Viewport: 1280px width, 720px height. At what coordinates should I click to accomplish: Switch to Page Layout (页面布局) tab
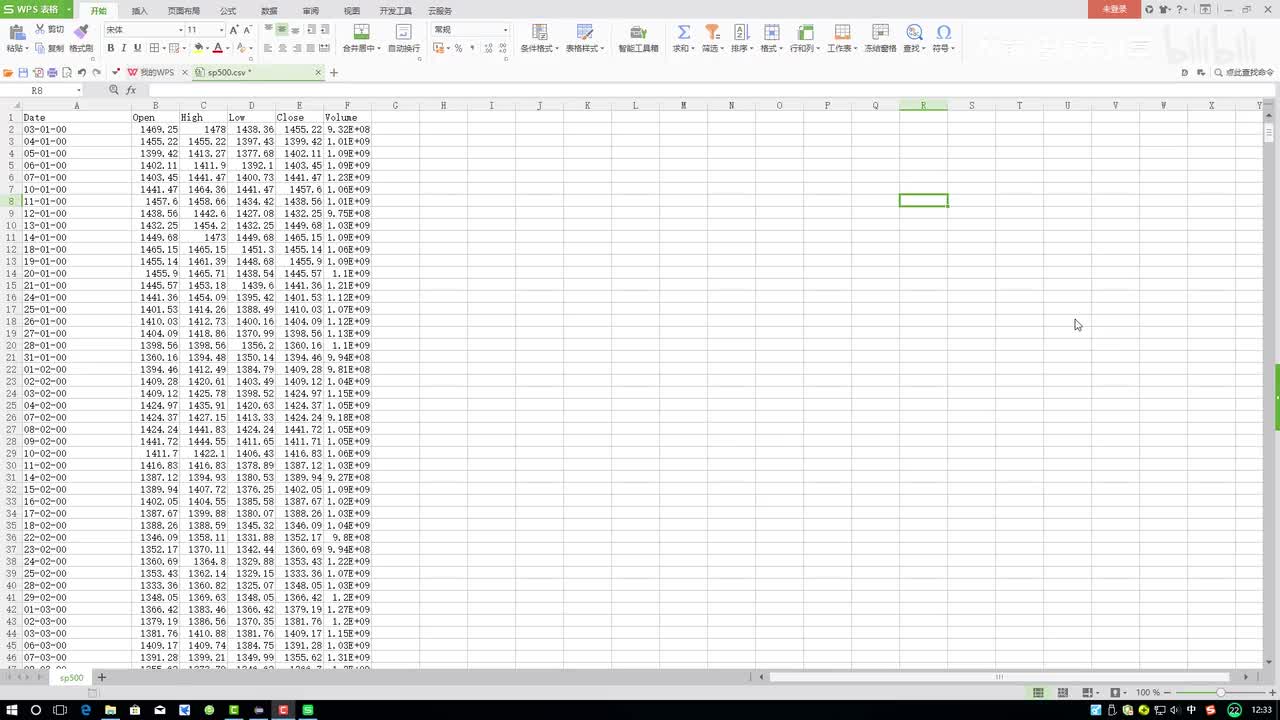pos(183,10)
